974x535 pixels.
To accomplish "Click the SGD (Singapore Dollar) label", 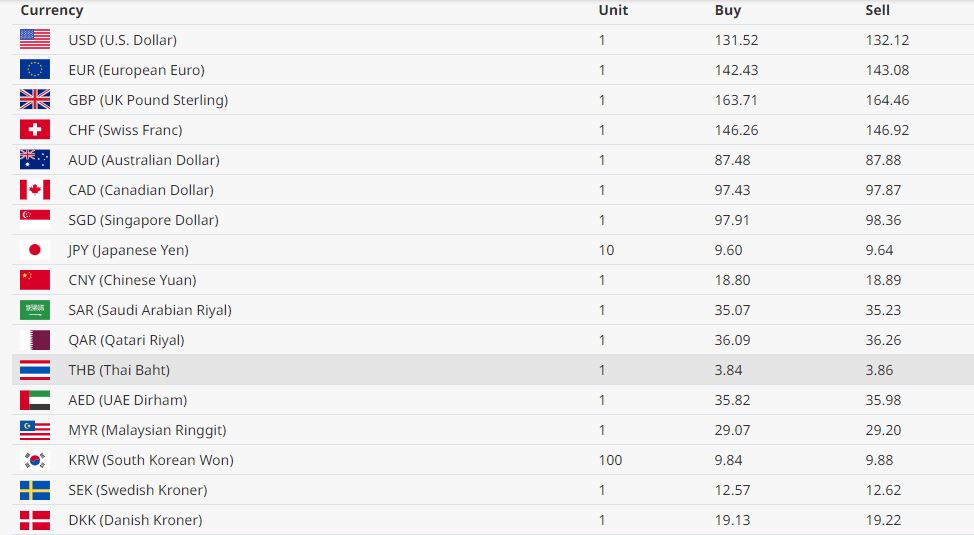I will pos(143,220).
